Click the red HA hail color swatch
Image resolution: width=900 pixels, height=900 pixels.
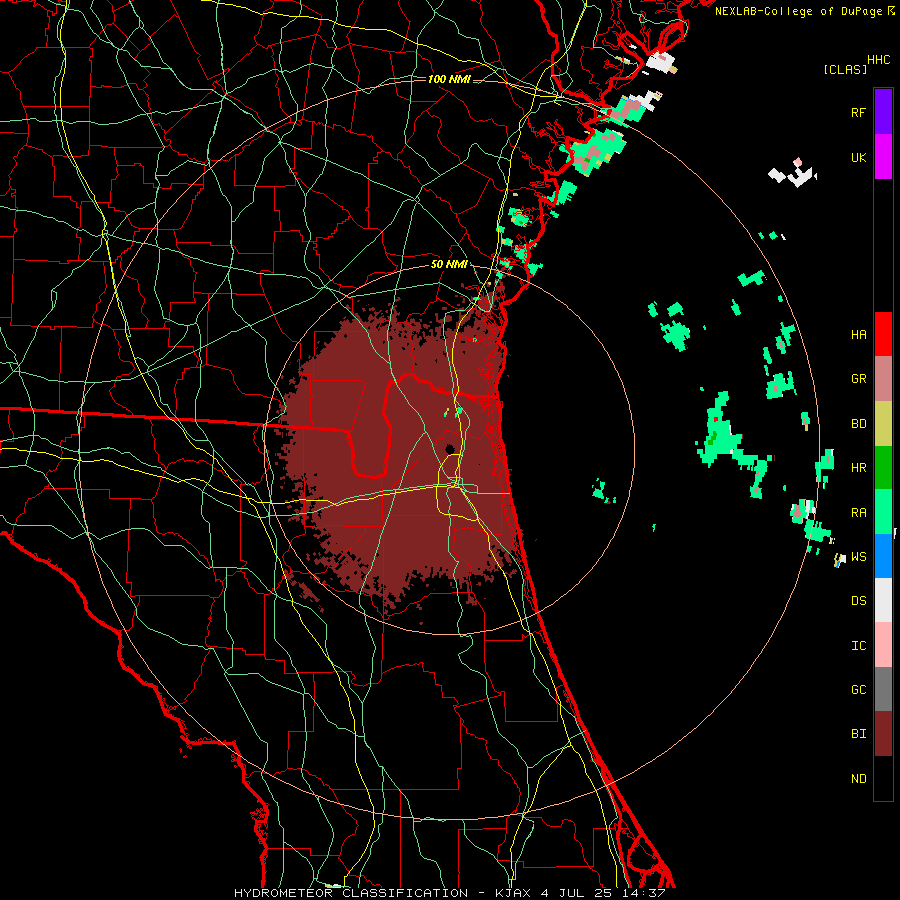[x=883, y=334]
